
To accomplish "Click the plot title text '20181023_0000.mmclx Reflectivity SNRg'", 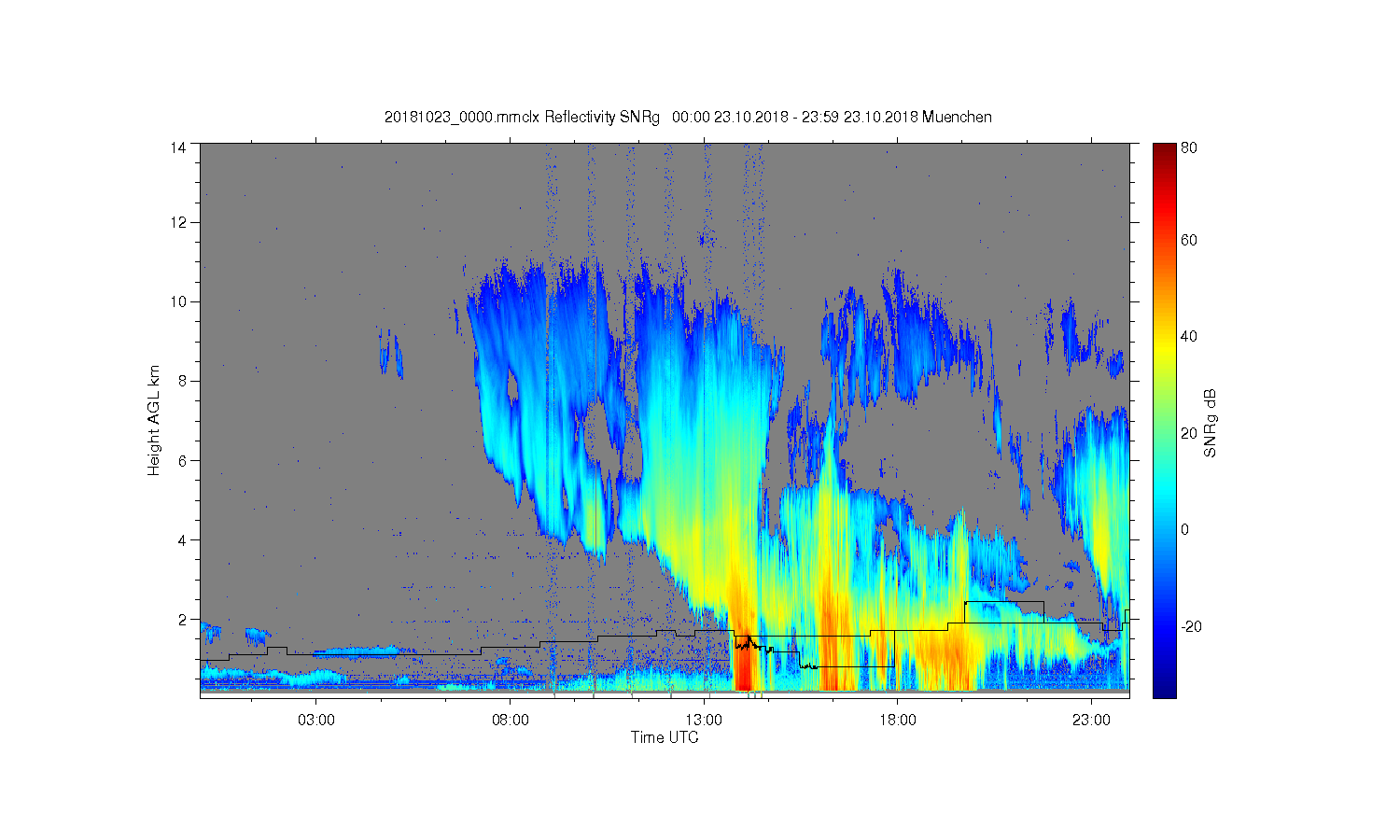I will [522, 117].
